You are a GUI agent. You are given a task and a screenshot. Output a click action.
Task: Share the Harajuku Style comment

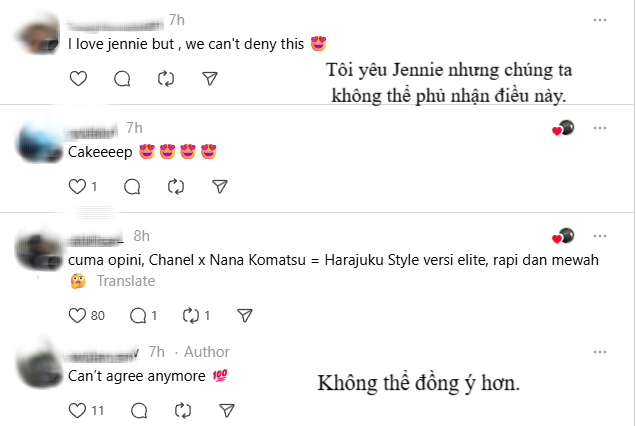point(244,316)
